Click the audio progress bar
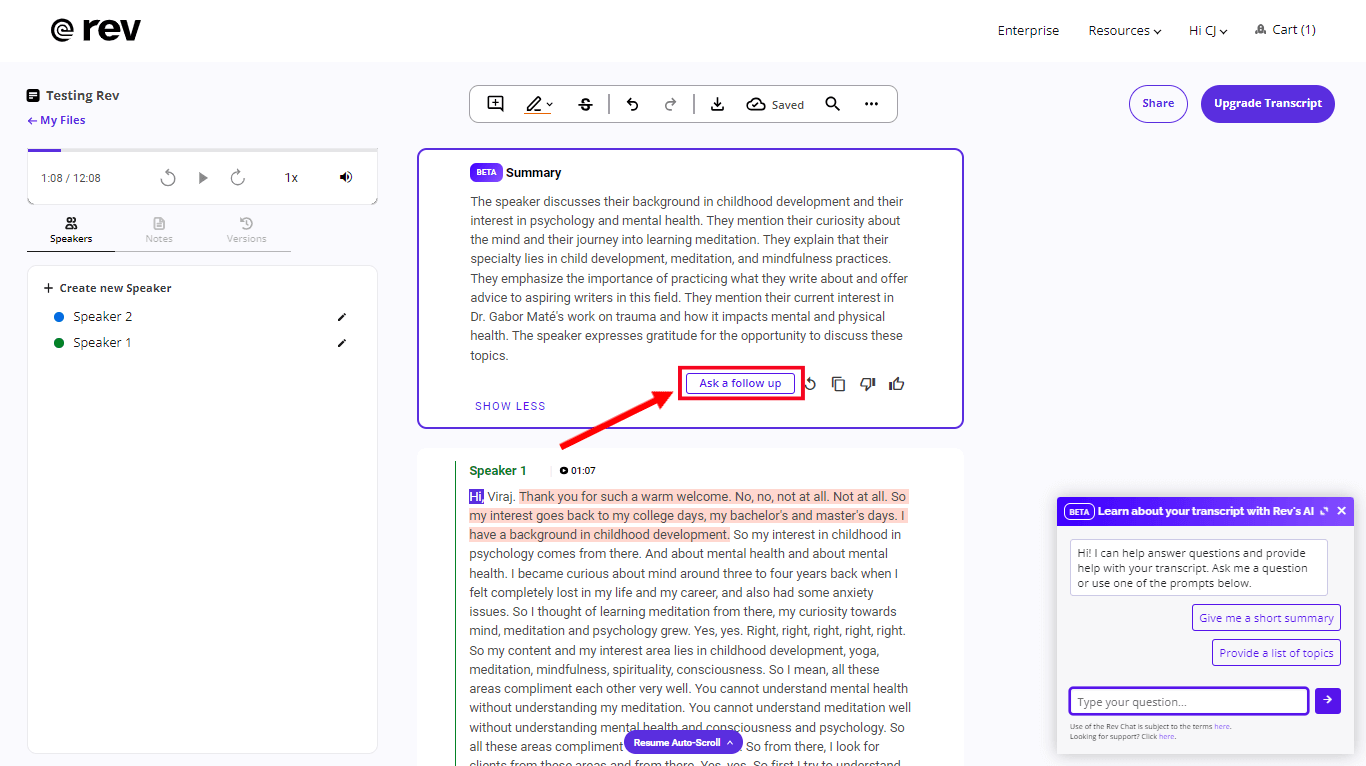 202,150
